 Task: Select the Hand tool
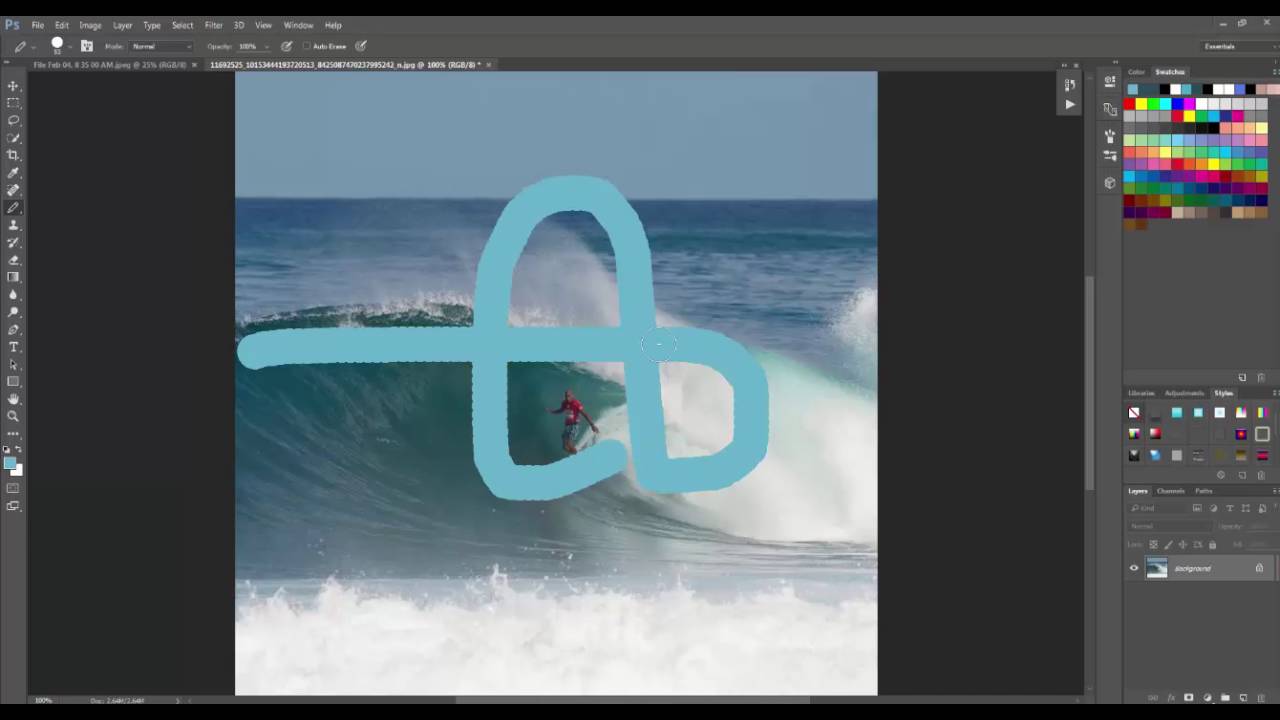click(x=13, y=399)
